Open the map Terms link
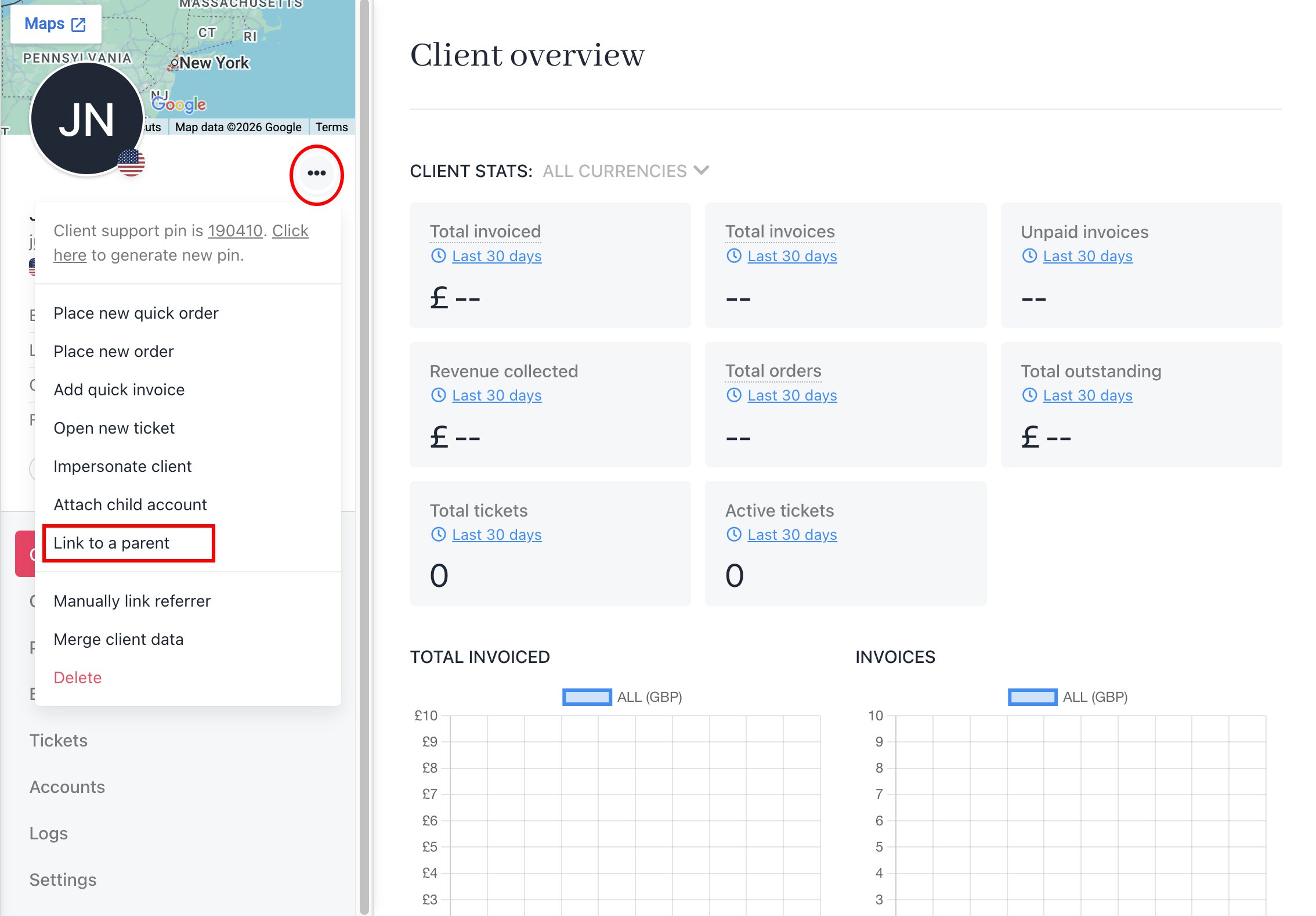This screenshot has width=1316, height=916. [331, 127]
